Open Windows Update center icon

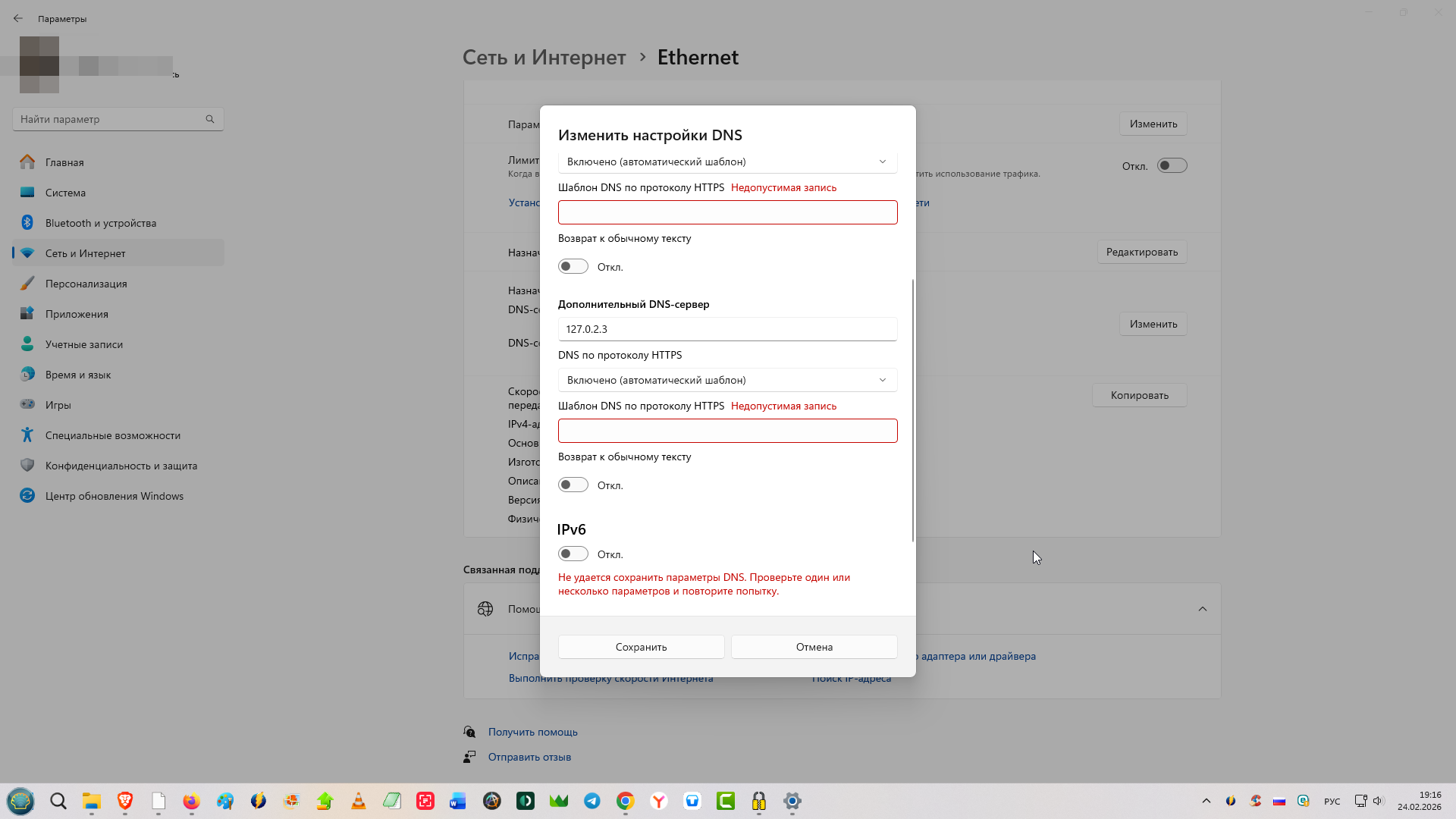(x=27, y=495)
